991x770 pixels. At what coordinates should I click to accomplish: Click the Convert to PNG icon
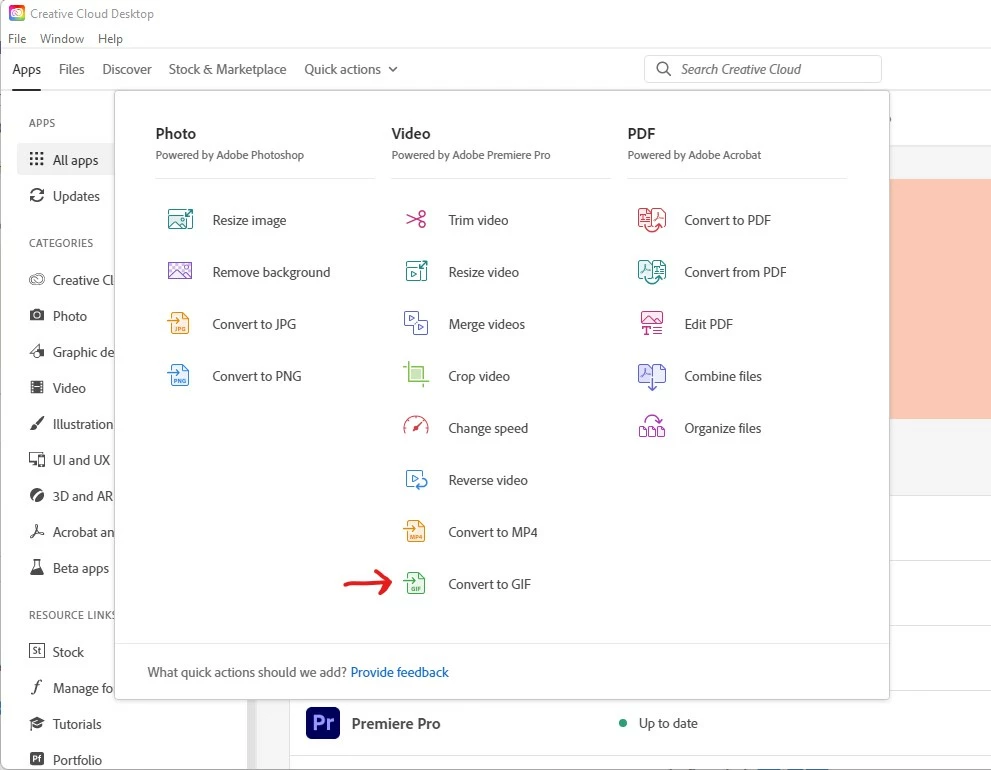pyautogui.click(x=179, y=375)
